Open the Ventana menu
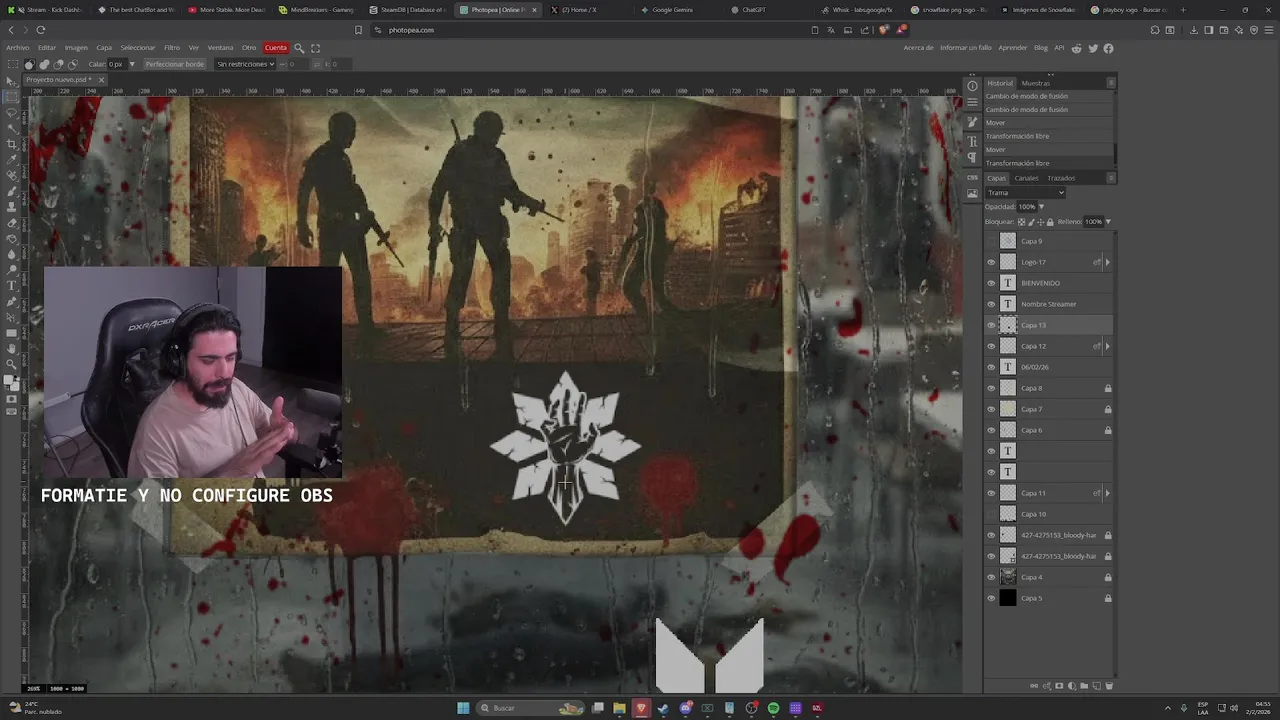The width and height of the screenshot is (1280, 720). click(220, 48)
